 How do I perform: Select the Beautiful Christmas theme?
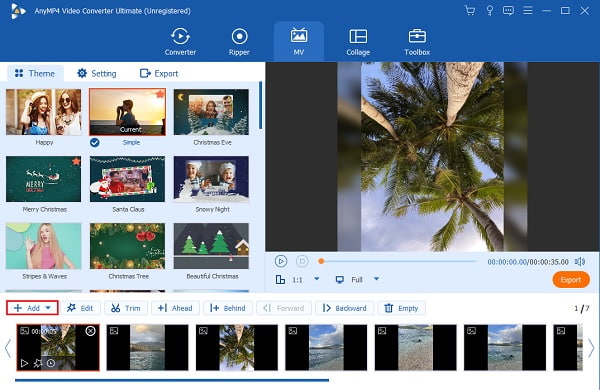click(211, 246)
